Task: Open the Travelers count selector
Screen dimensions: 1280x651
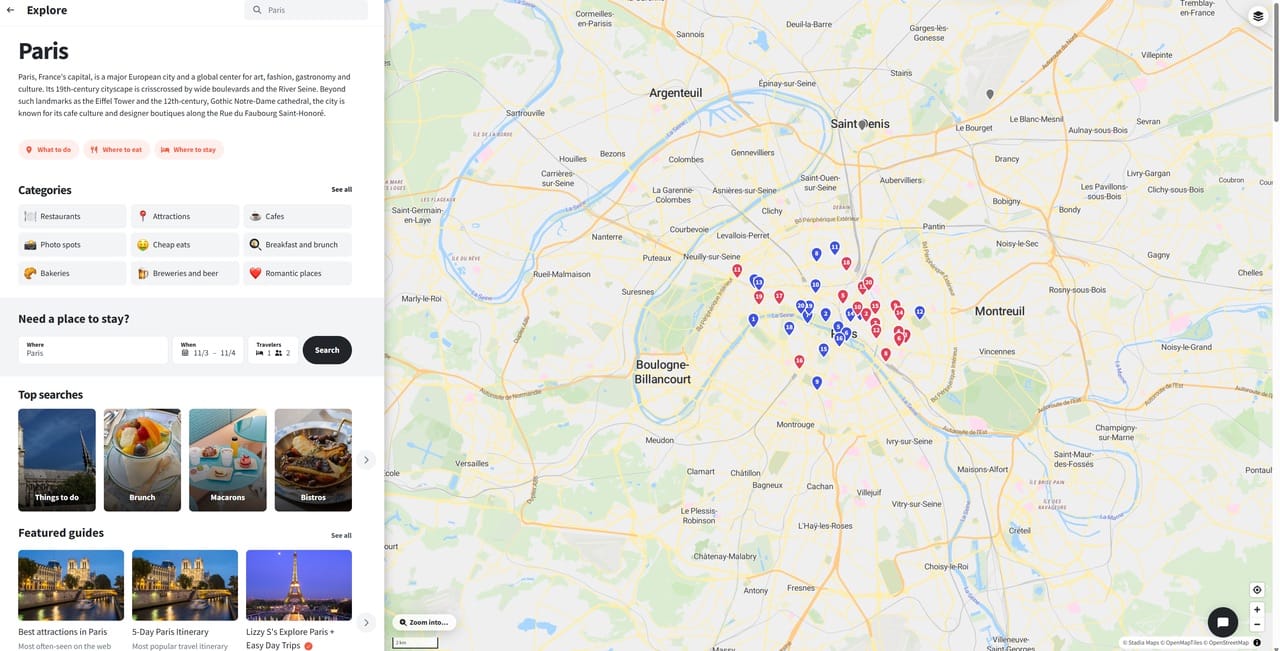Action: point(273,350)
